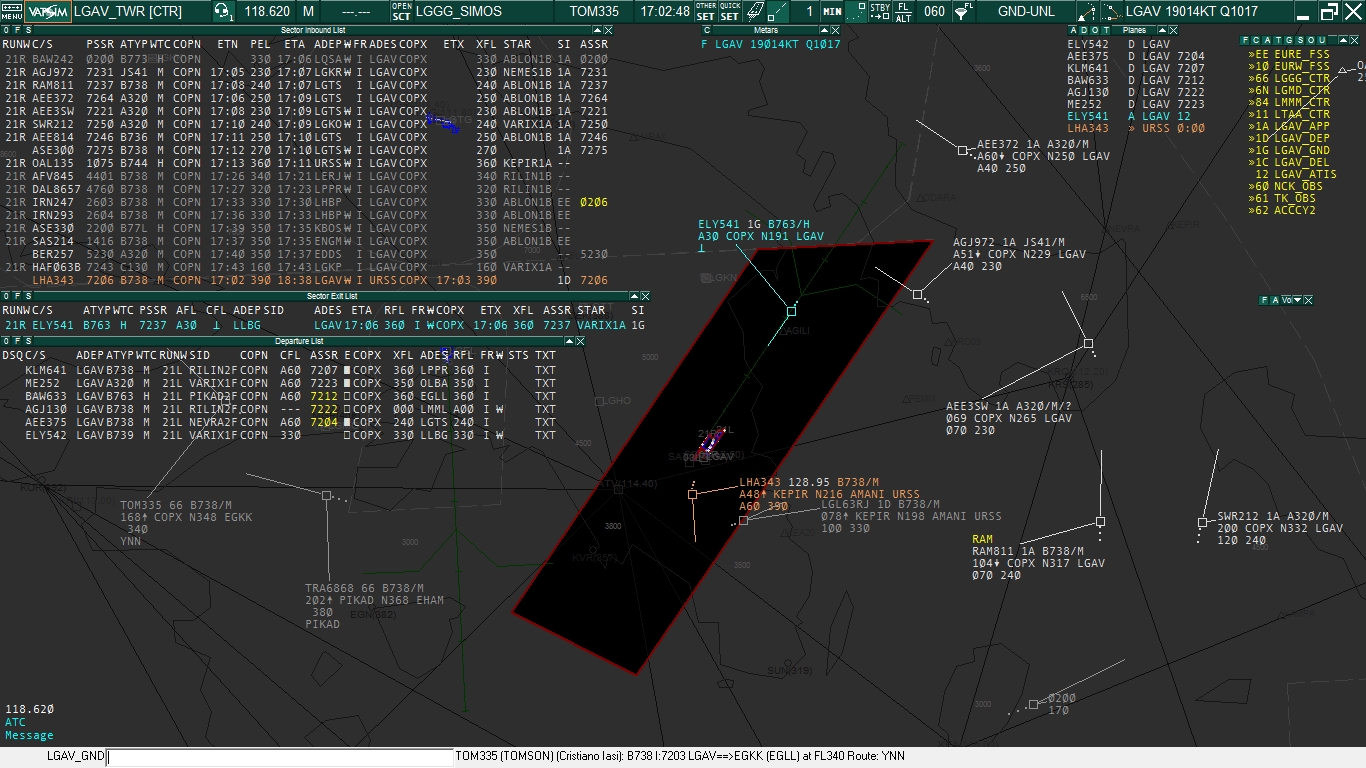Open the voice headset icon
Image resolution: width=1366 pixels, height=768 pixels.
(x=223, y=12)
